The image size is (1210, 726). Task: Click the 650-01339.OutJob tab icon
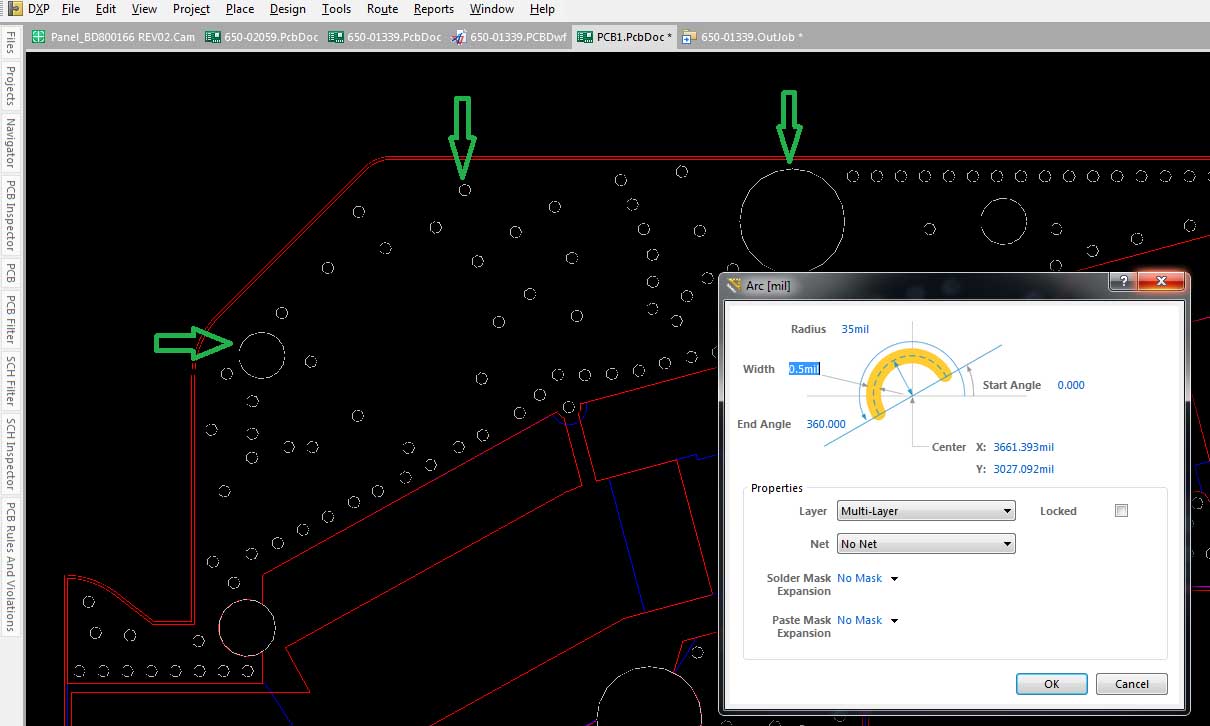689,38
